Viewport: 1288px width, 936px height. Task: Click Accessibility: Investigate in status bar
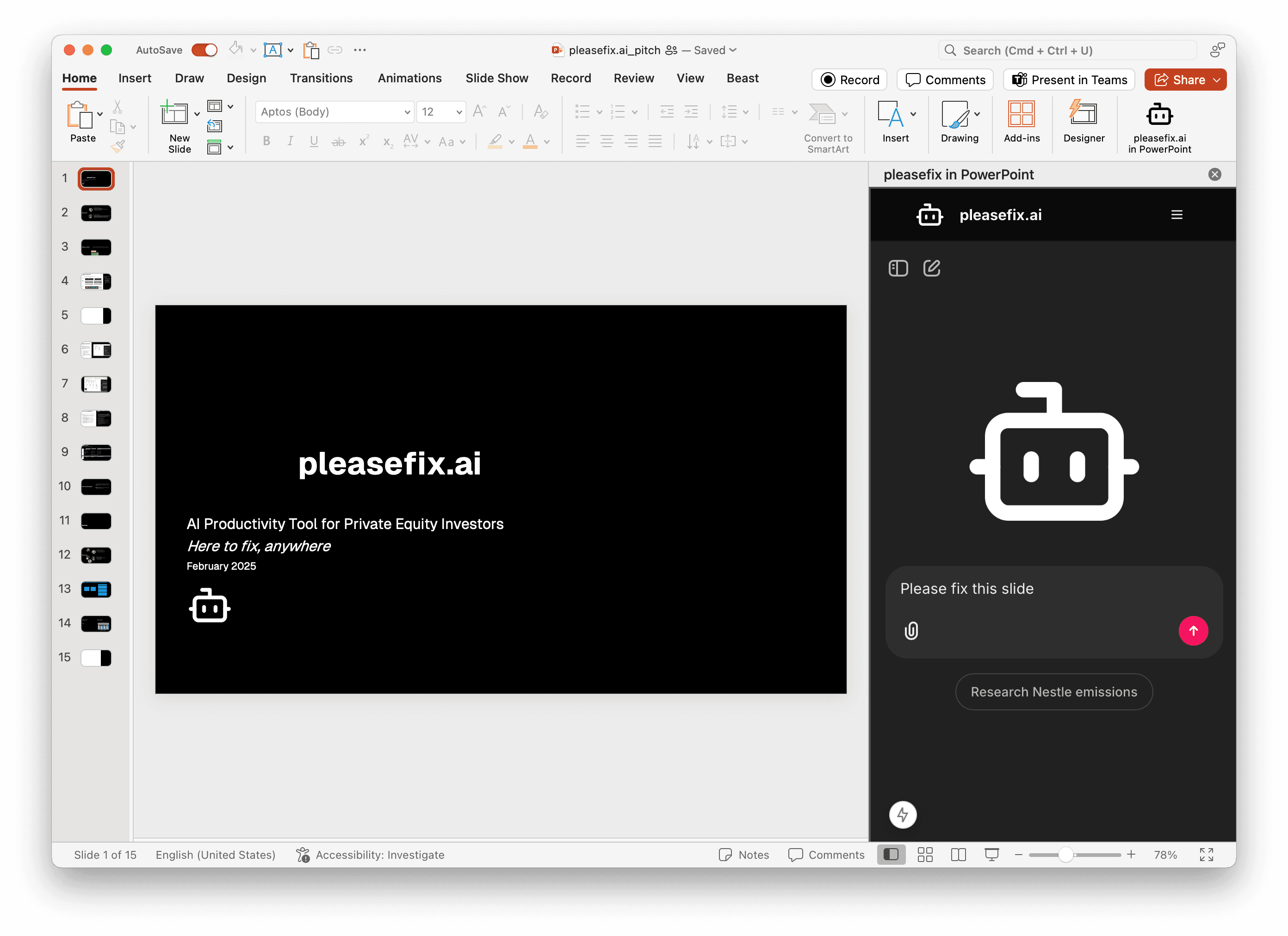[370, 855]
